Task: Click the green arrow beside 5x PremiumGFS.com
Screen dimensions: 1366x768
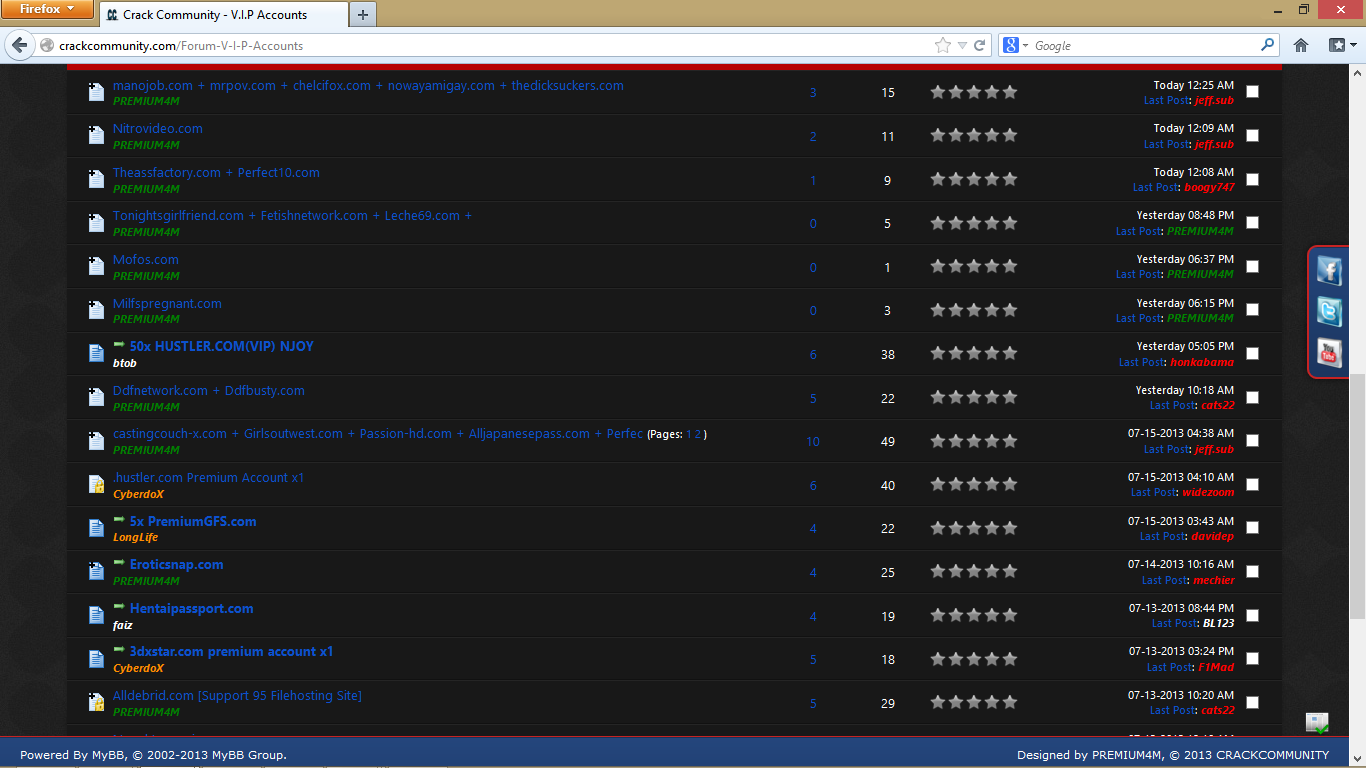Action: tap(119, 520)
